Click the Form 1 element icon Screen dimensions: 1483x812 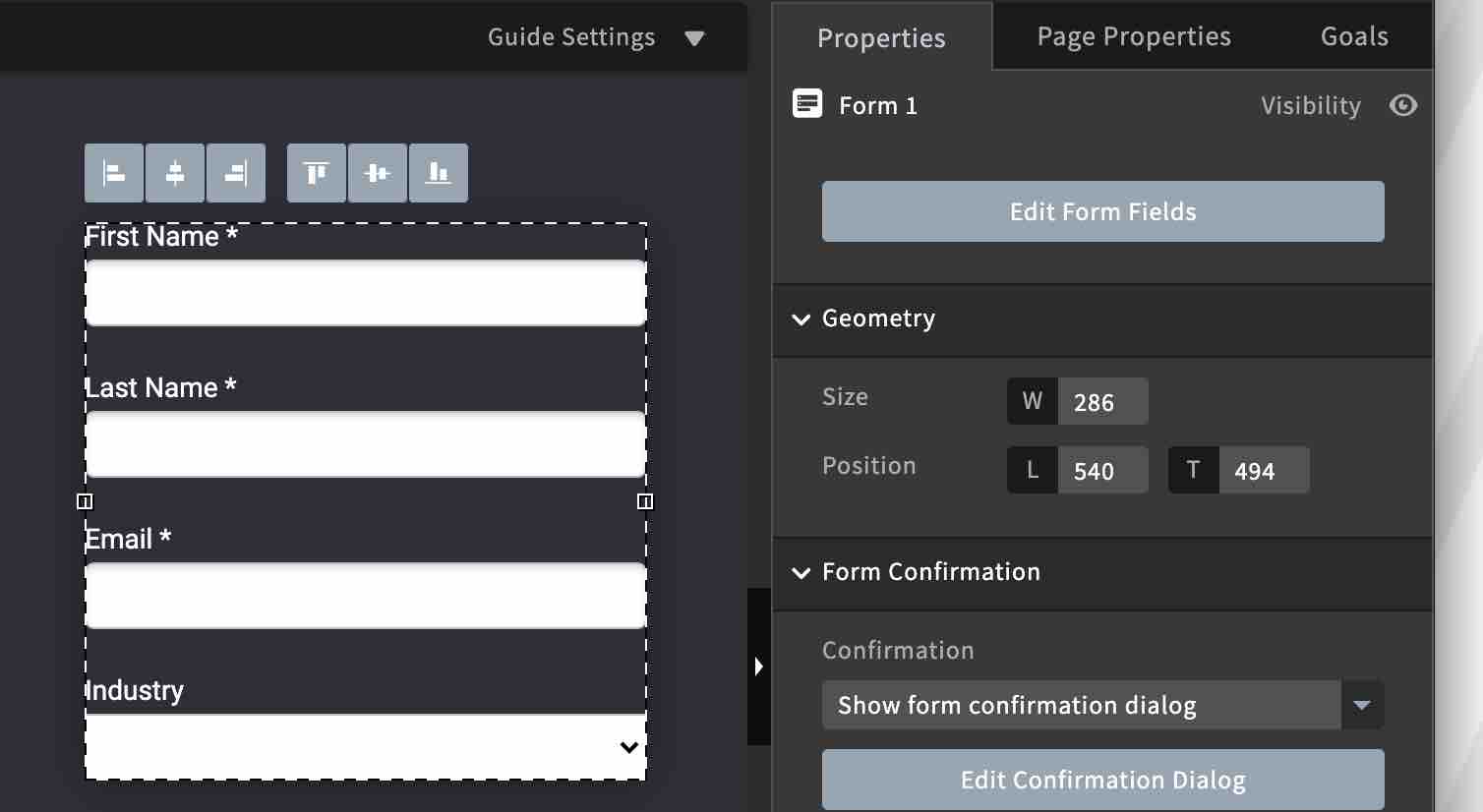coord(806,102)
